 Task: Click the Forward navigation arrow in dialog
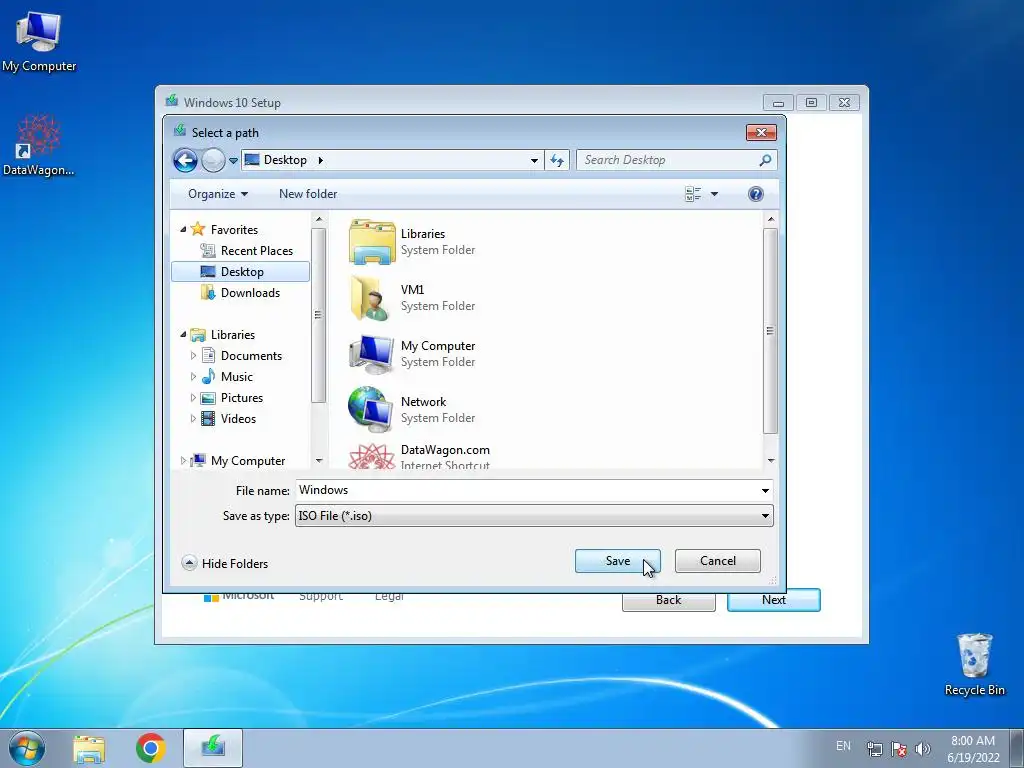point(213,160)
